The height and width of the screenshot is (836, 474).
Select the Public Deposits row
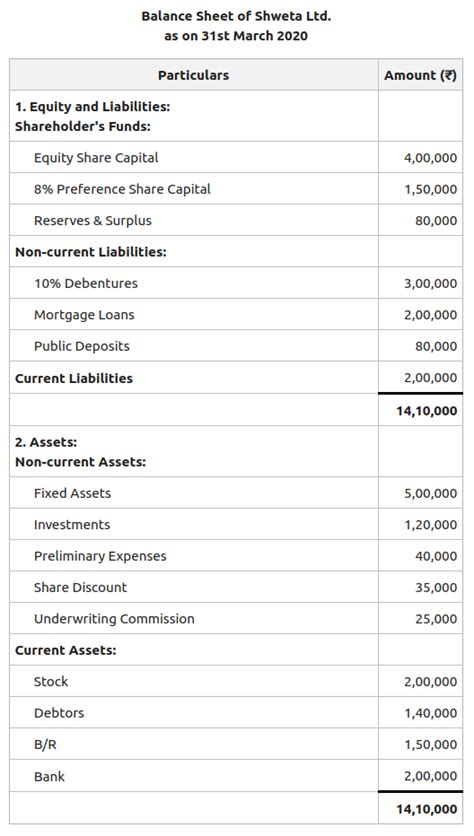coord(236,346)
